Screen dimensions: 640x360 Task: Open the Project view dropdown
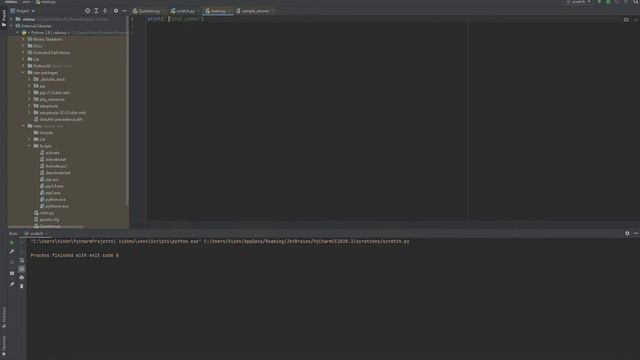tap(23, 11)
